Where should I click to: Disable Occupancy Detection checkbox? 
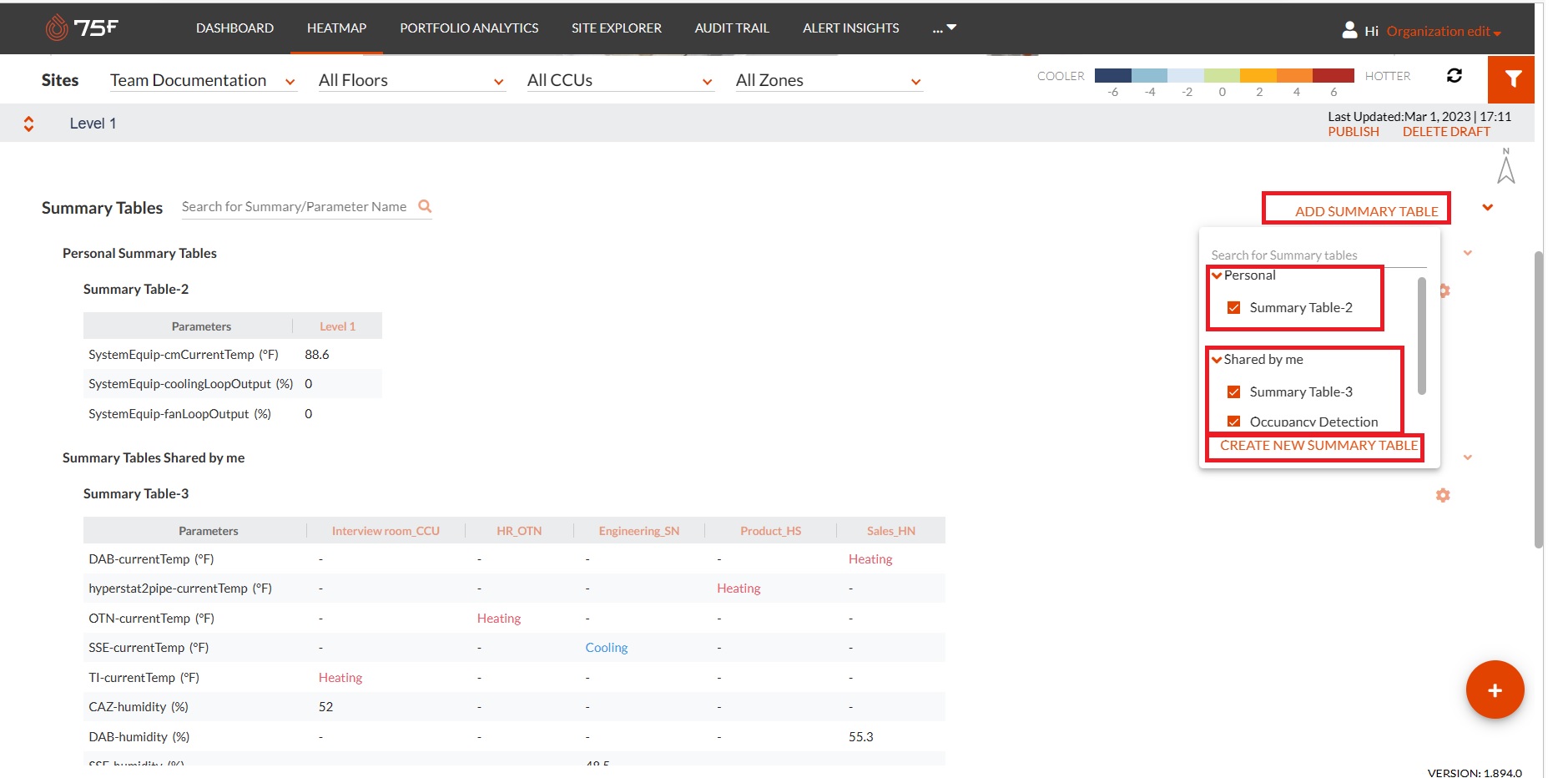tap(1233, 422)
